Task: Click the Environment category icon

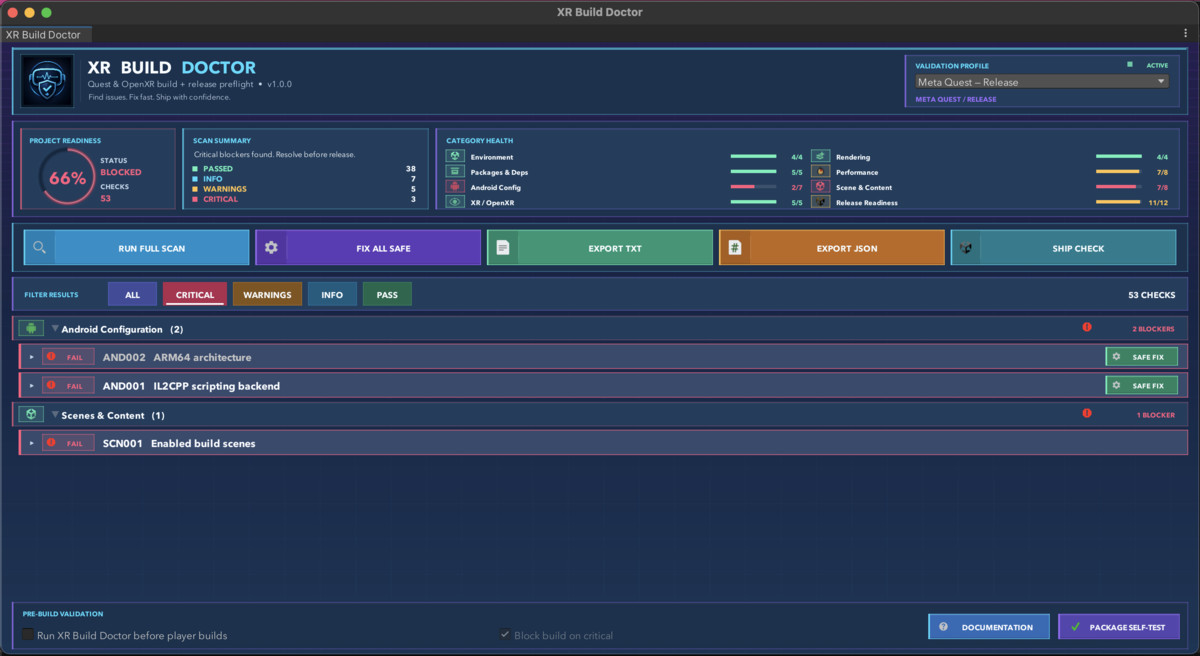Action: (x=454, y=157)
